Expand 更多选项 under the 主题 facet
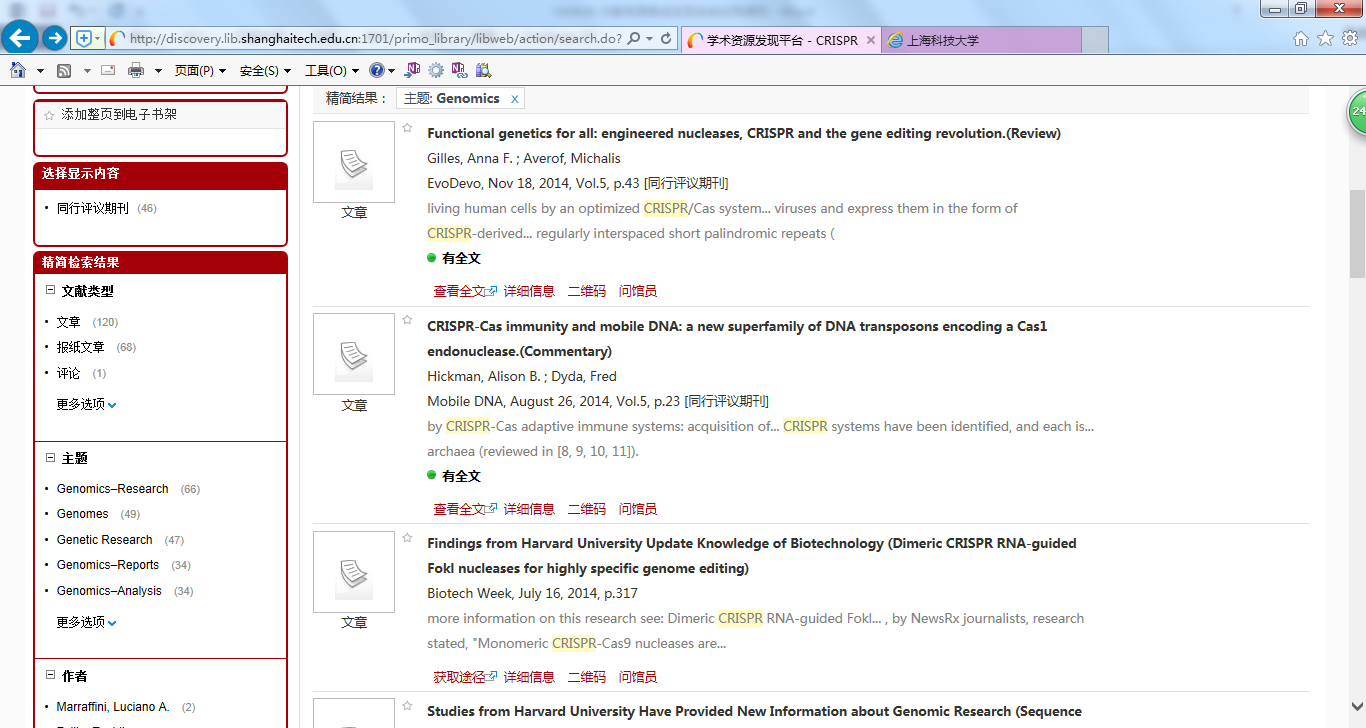The image size is (1366, 728). click(86, 622)
